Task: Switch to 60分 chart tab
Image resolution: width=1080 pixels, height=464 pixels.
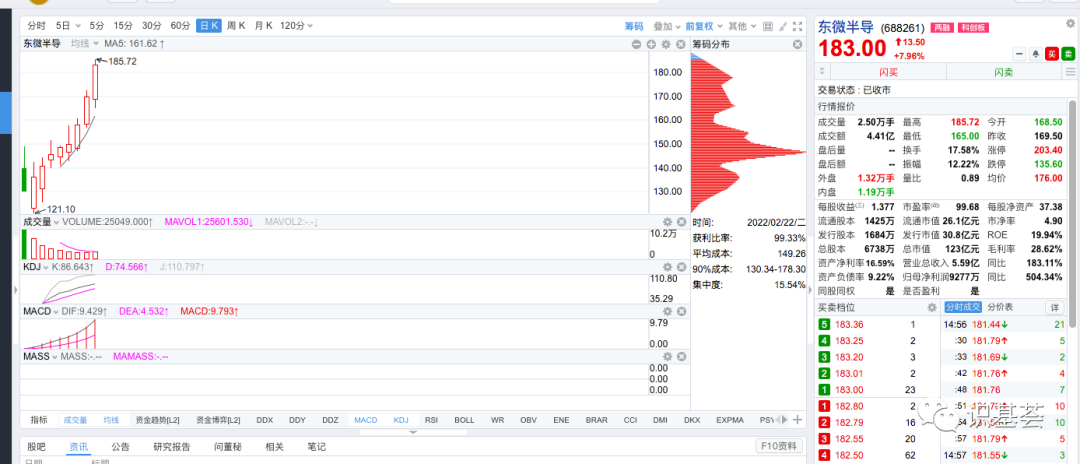Action: [x=180, y=26]
